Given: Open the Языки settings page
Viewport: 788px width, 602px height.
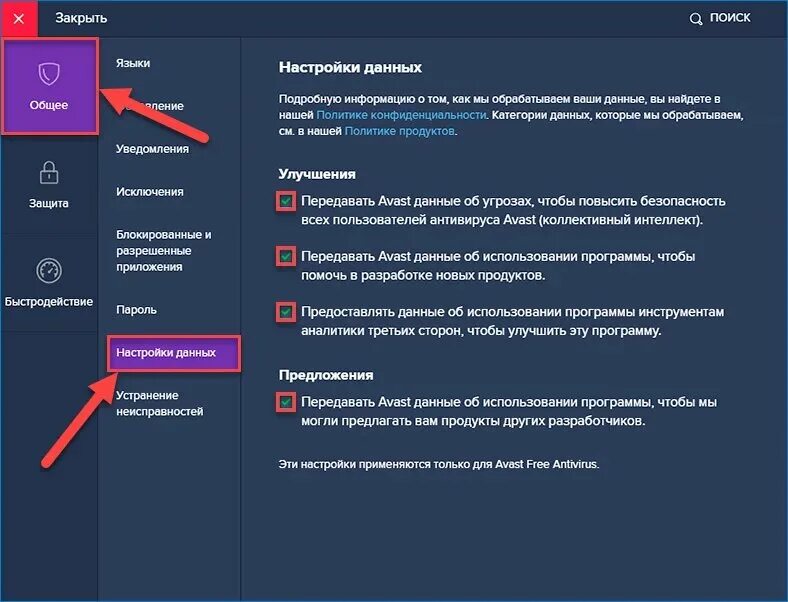Looking at the screenshot, I should tap(133, 63).
